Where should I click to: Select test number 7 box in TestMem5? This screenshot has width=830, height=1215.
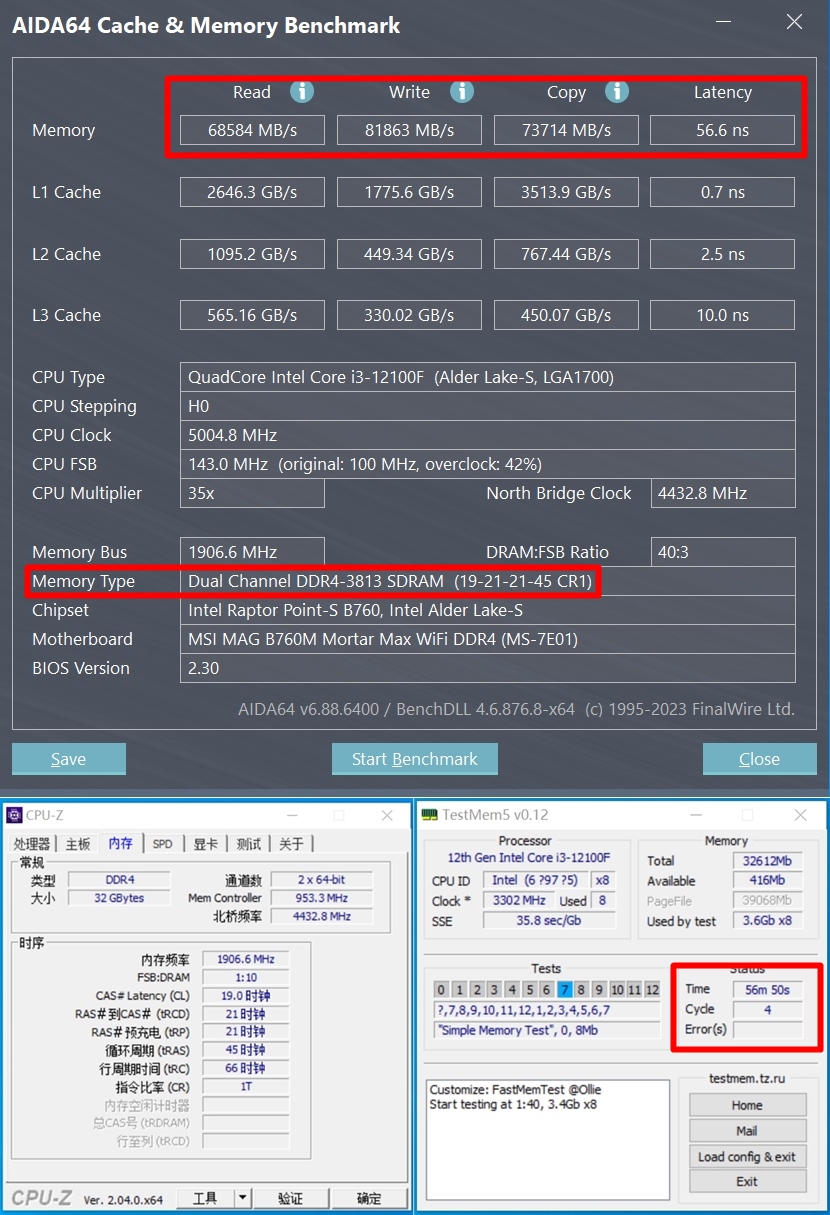pos(565,990)
